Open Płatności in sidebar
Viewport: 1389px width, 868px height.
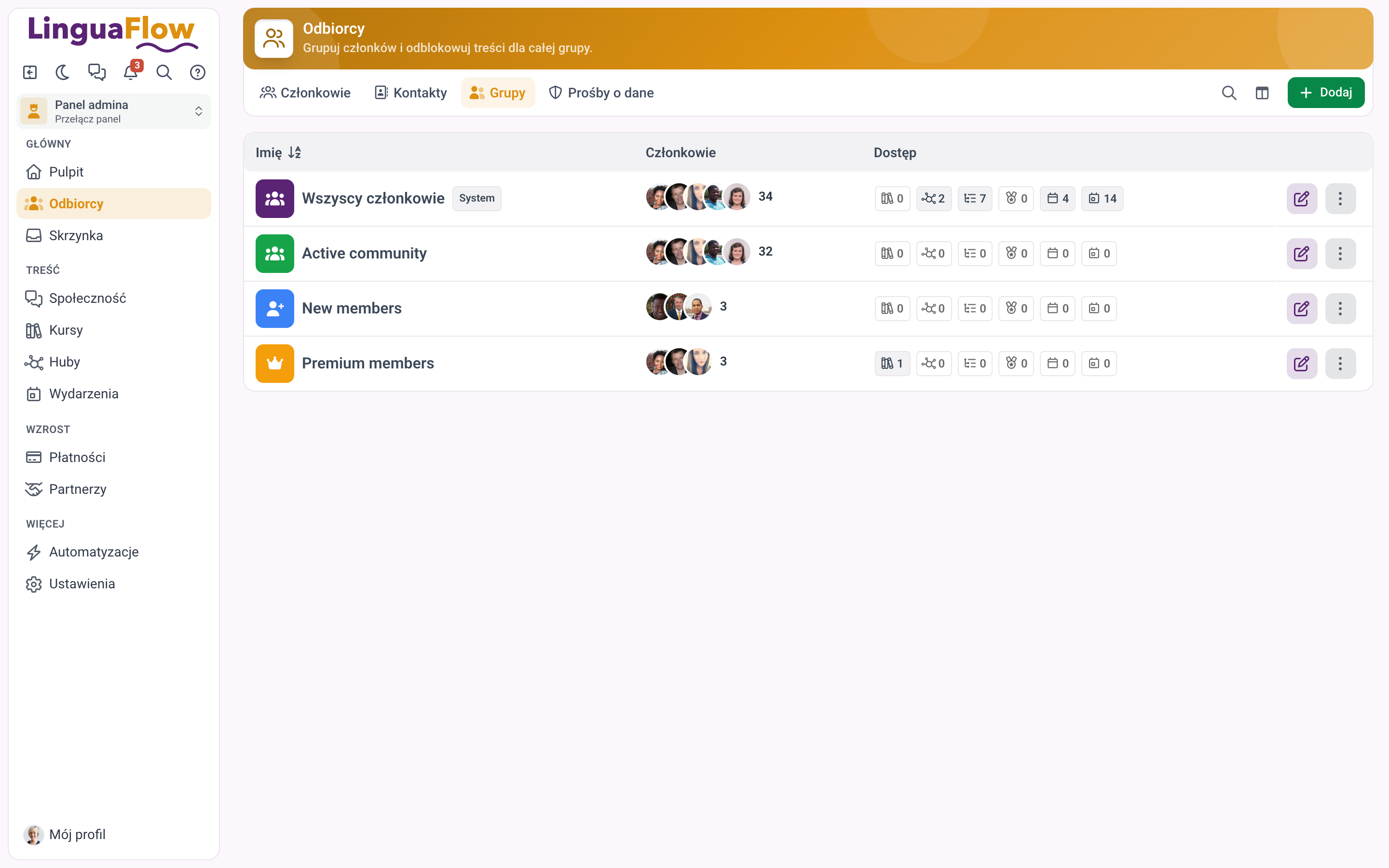pyautogui.click(x=114, y=458)
